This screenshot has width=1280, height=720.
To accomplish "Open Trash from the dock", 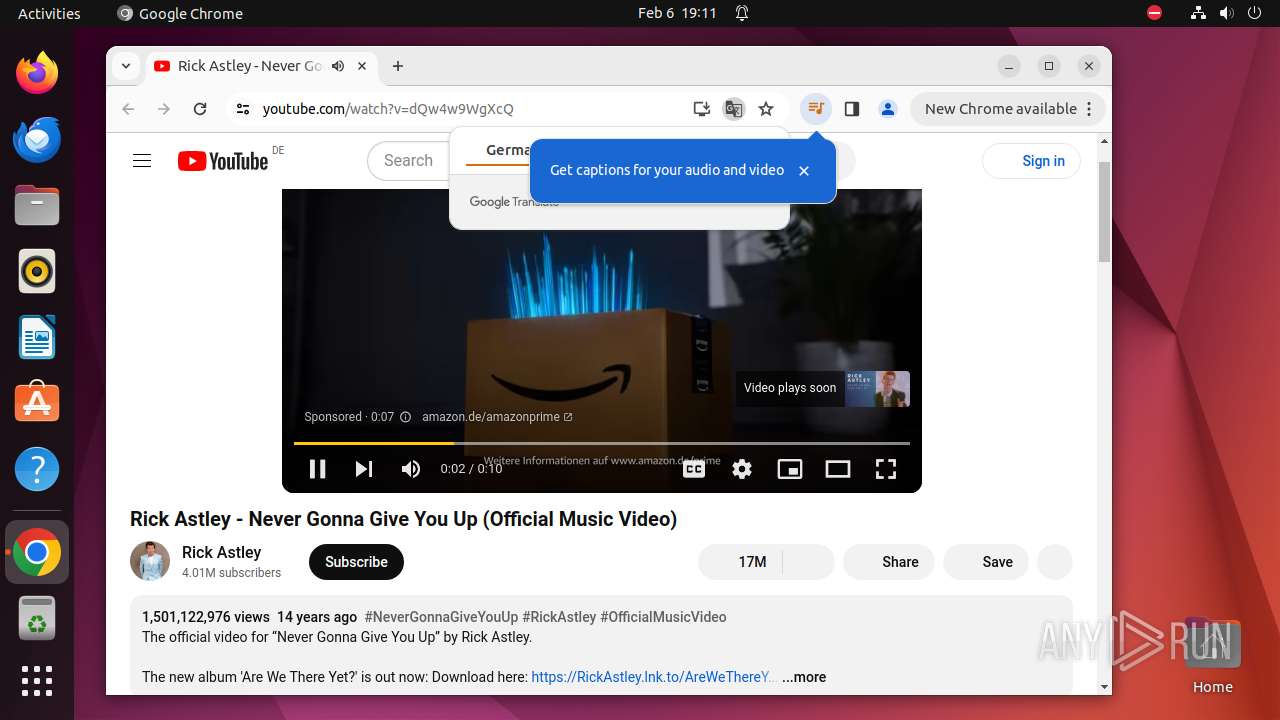I will (x=37, y=618).
